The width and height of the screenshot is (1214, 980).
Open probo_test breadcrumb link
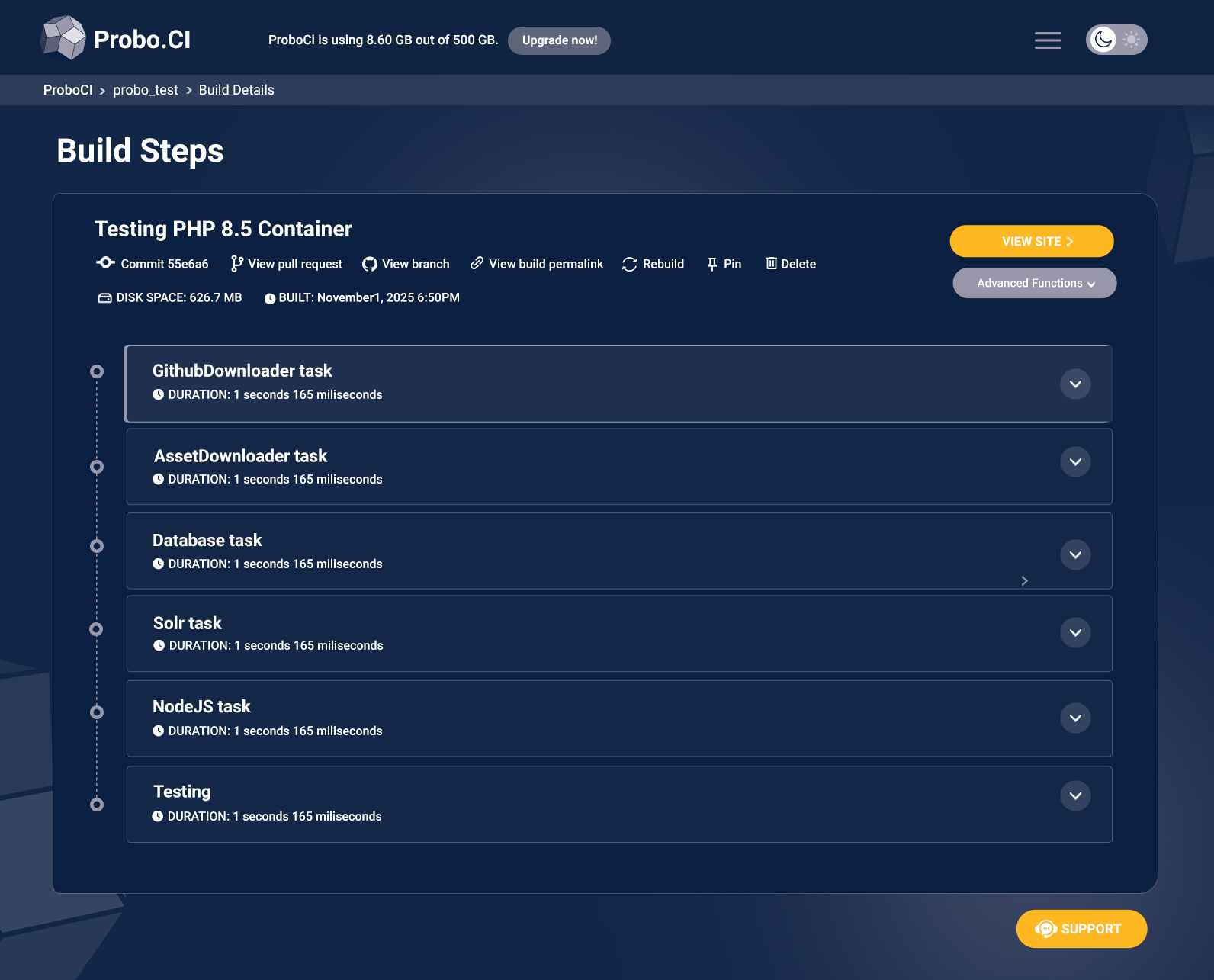[x=146, y=90]
